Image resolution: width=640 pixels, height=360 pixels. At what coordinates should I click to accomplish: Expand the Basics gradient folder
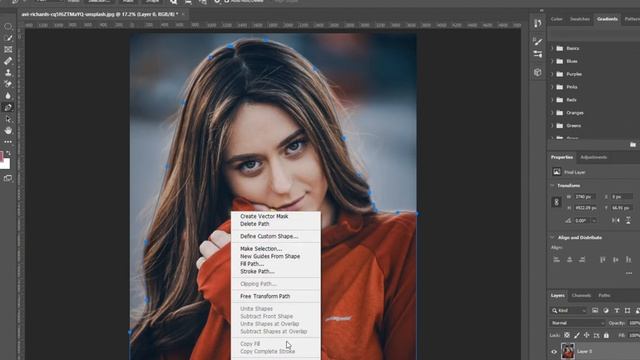[x=552, y=48]
